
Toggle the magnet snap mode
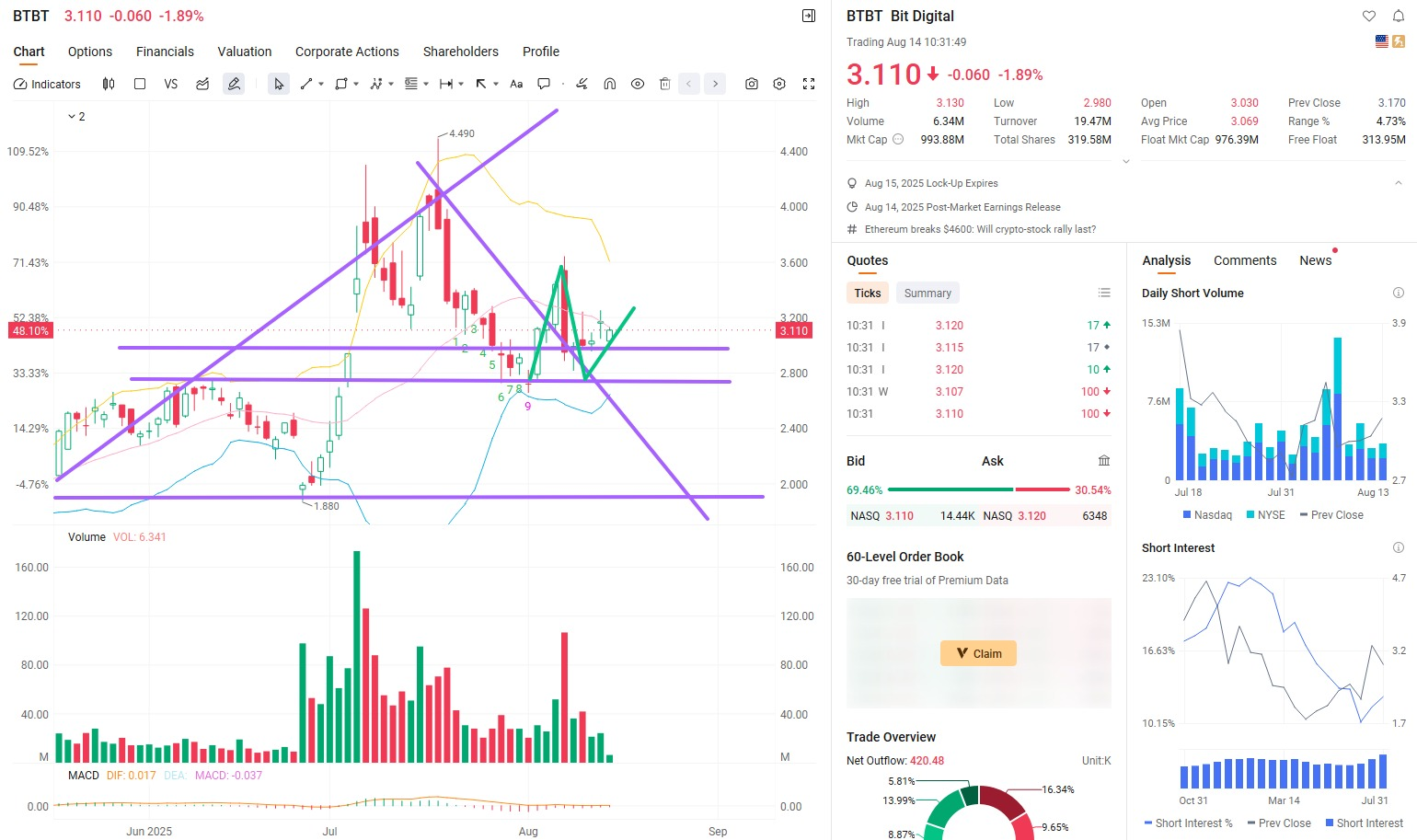click(x=609, y=84)
